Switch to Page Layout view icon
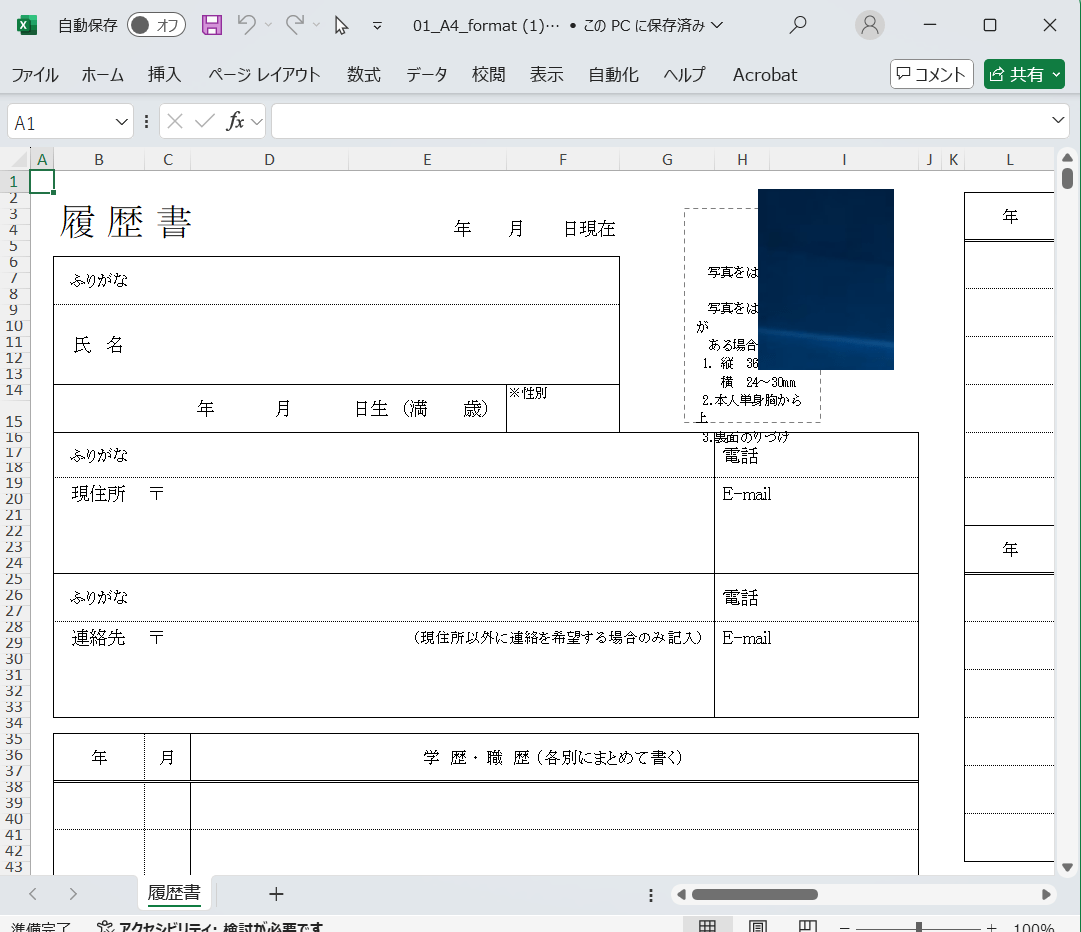 click(758, 926)
